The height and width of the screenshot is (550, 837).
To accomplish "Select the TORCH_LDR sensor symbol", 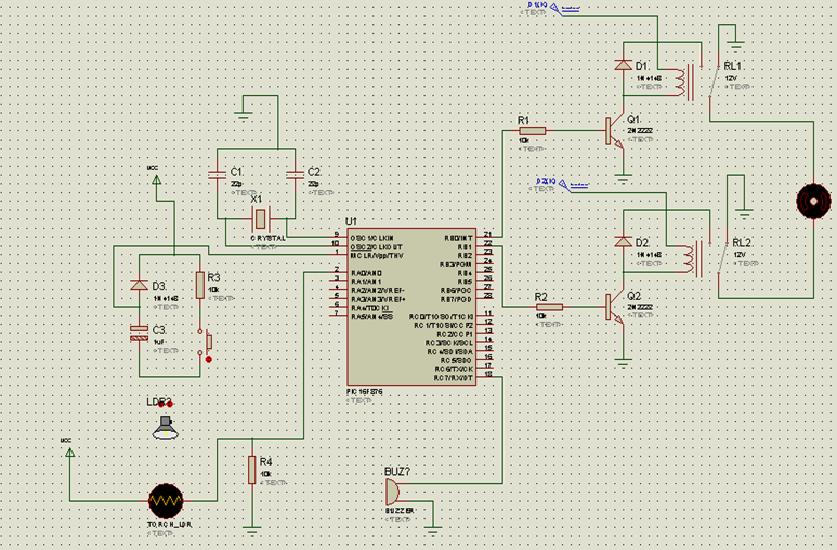I will [x=165, y=501].
